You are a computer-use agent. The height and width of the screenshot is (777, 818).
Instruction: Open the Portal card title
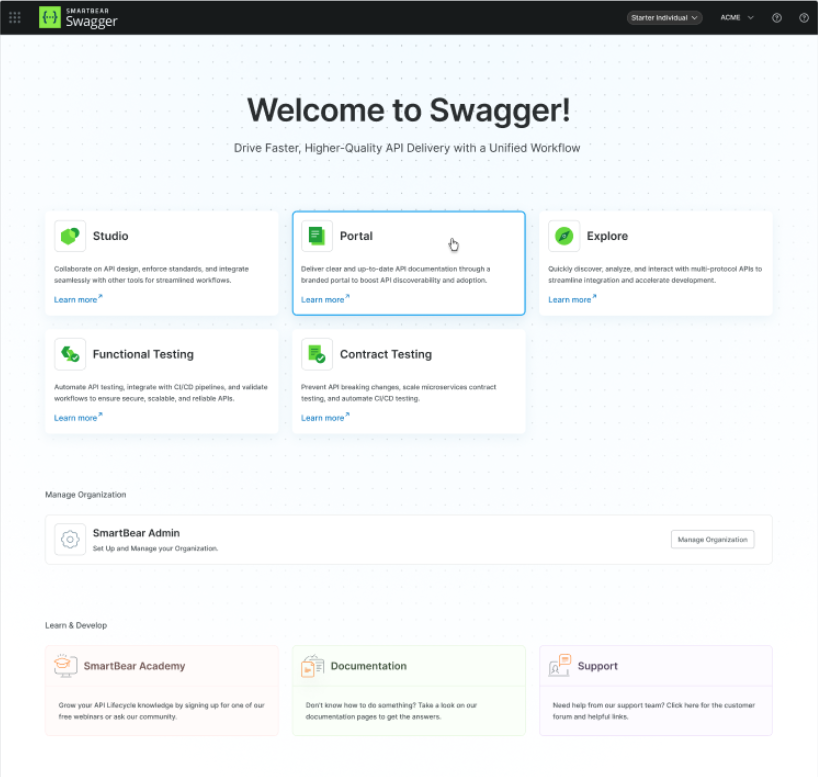coord(356,236)
